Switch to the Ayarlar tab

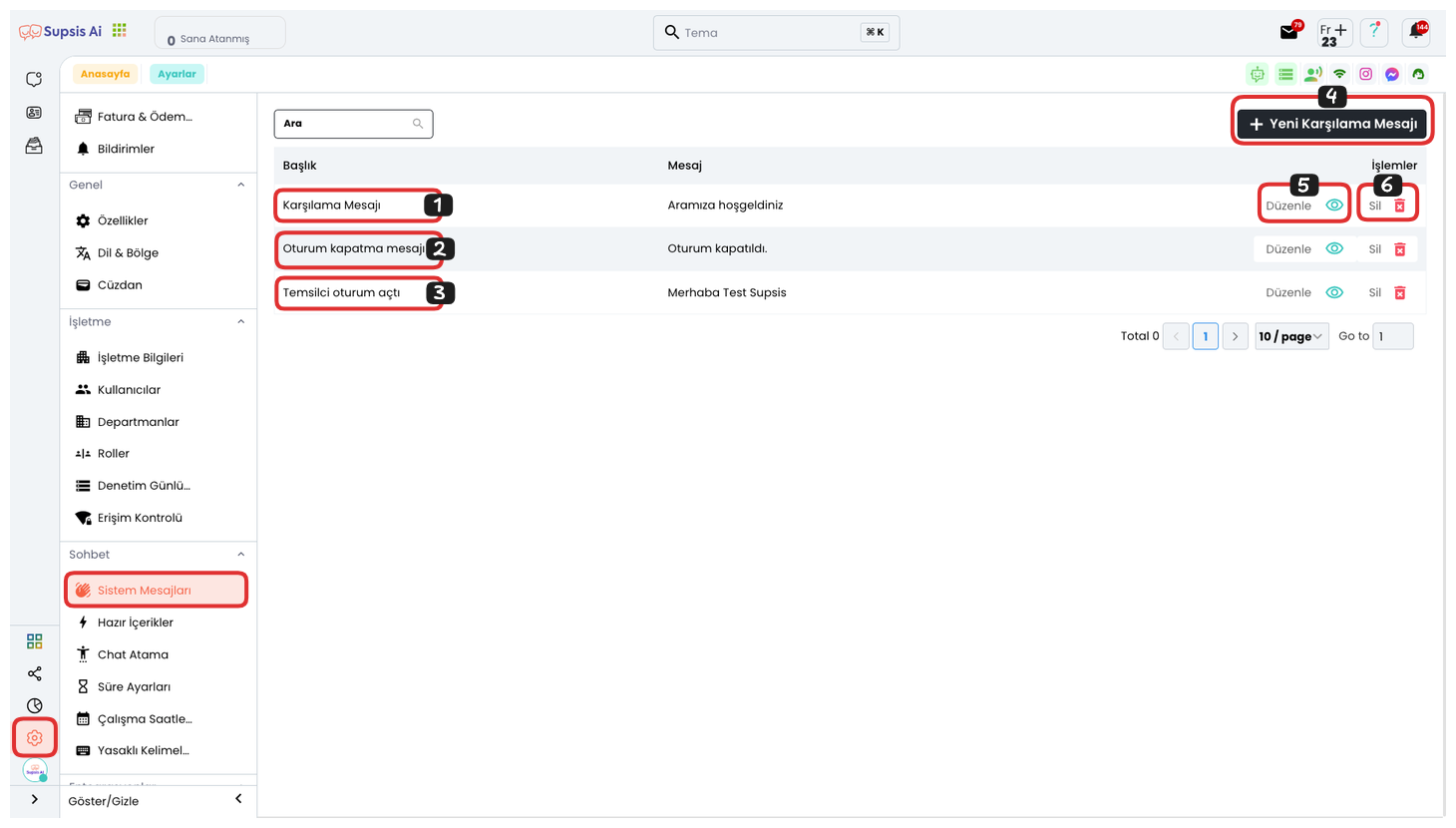pyautogui.click(x=177, y=74)
